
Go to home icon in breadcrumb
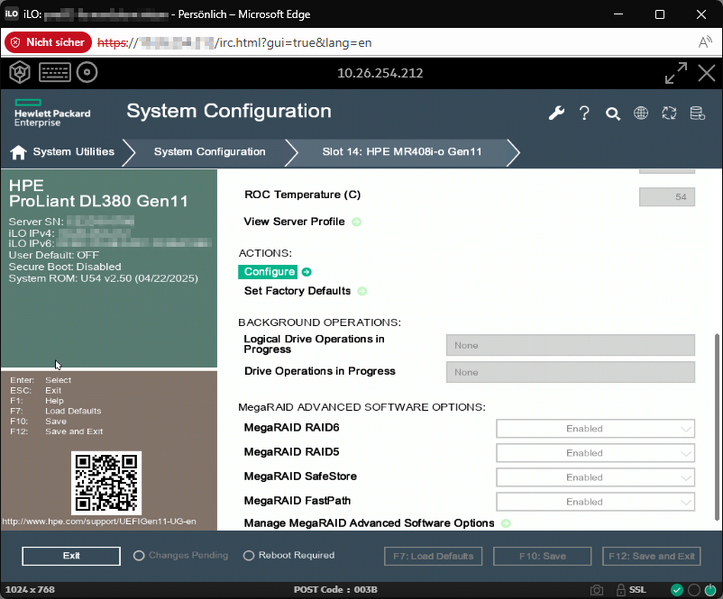pyautogui.click(x=18, y=152)
